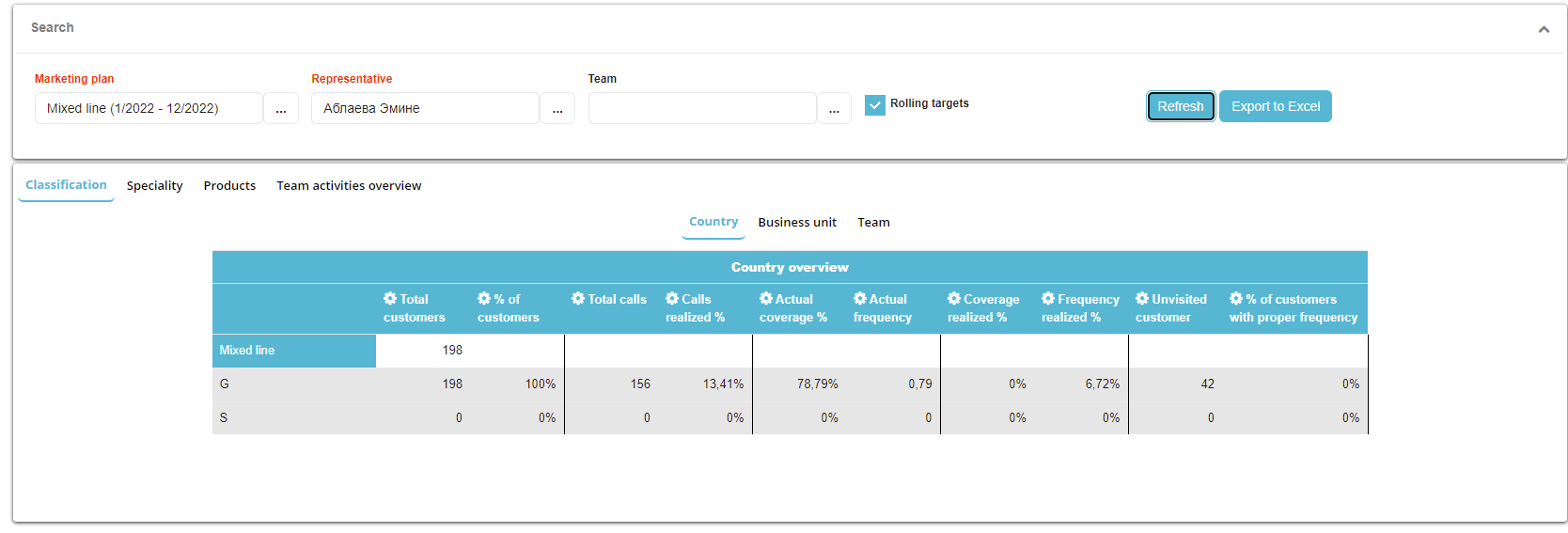Viewport: 1568px width, 533px height.
Task: Uncheck the Rolling targets checkbox
Action: [x=875, y=105]
